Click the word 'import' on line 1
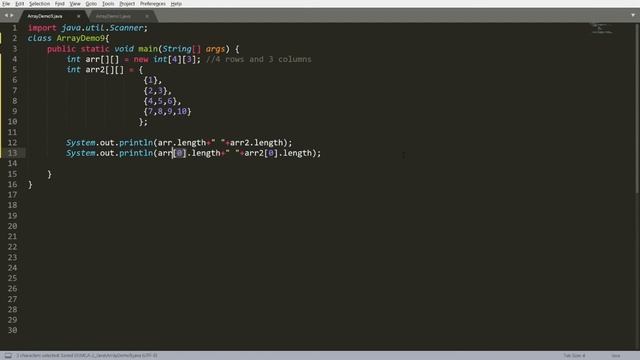 (42, 28)
